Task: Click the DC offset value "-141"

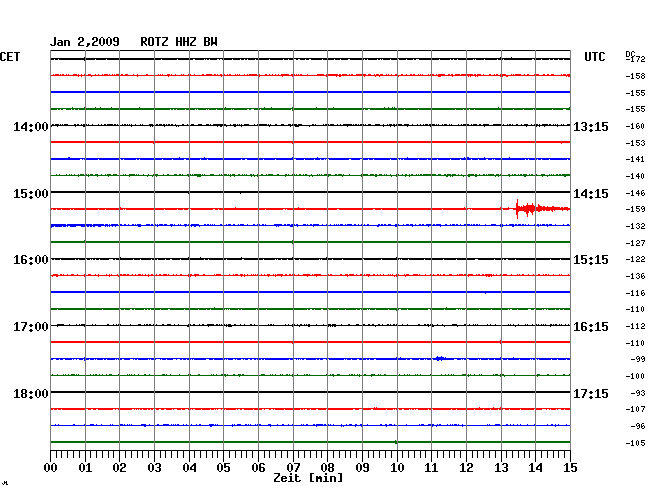Action: [x=635, y=159]
